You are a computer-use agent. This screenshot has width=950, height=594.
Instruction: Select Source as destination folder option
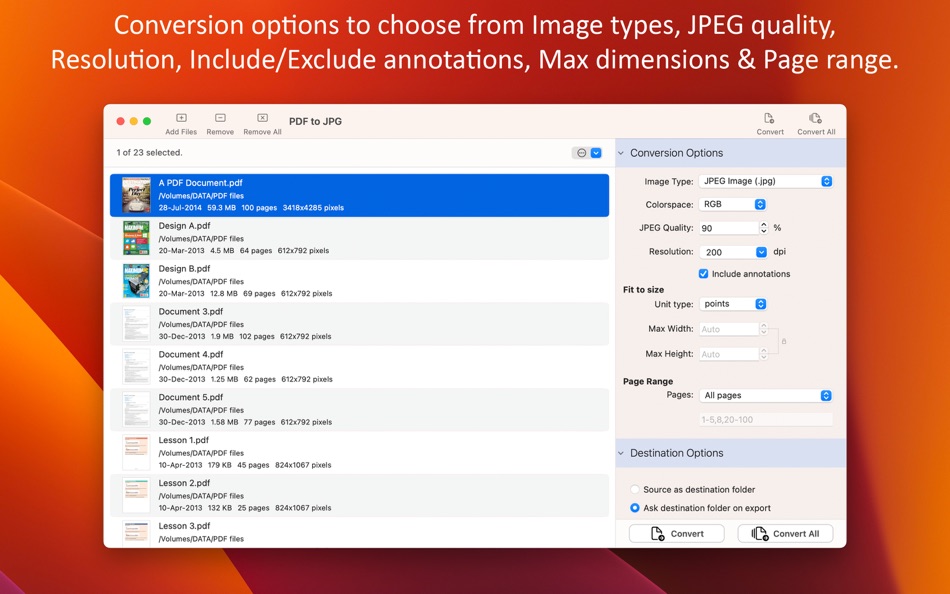(x=634, y=489)
